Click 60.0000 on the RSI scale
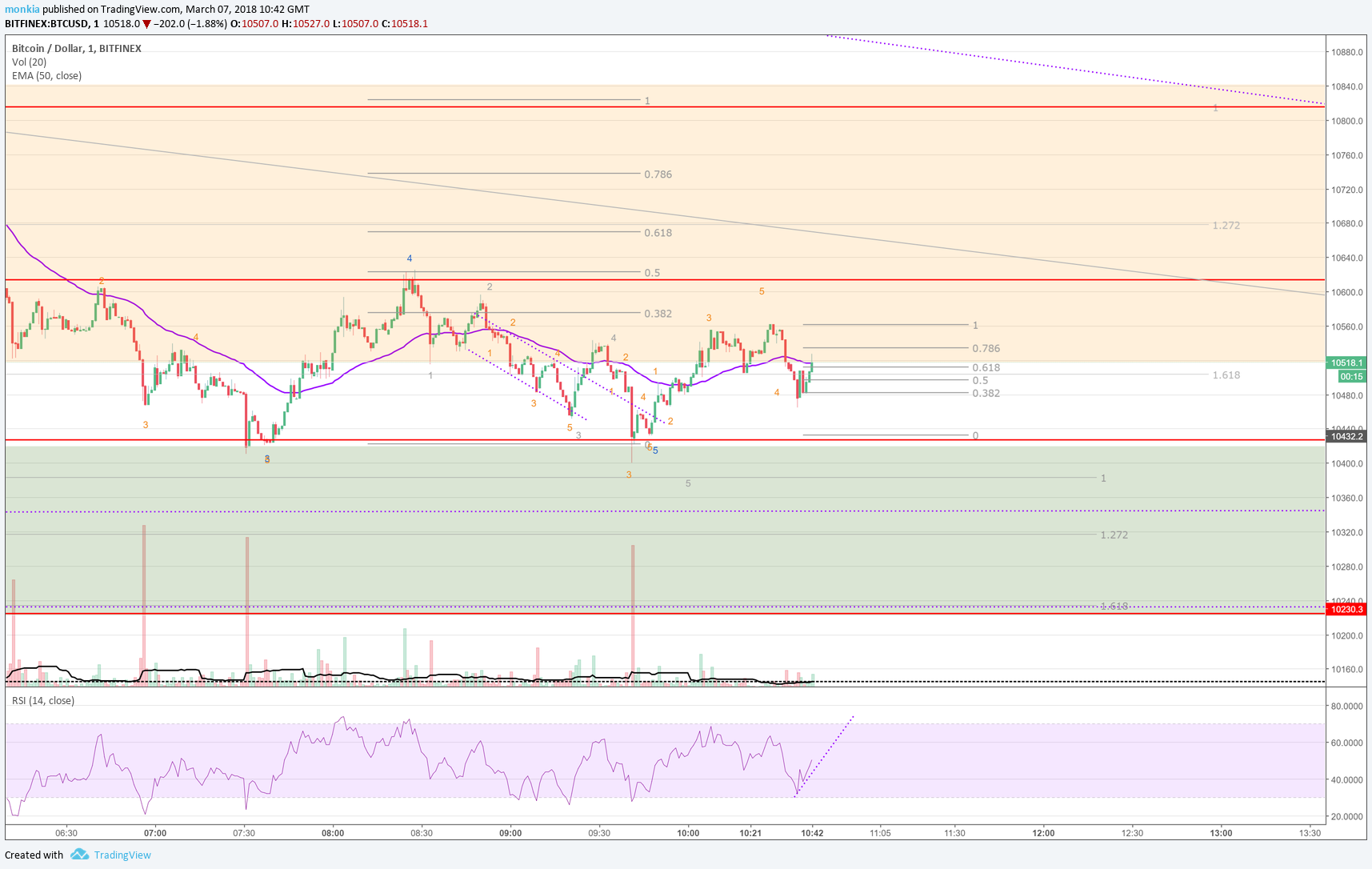This screenshot has height=869, width=1372. (x=1346, y=743)
